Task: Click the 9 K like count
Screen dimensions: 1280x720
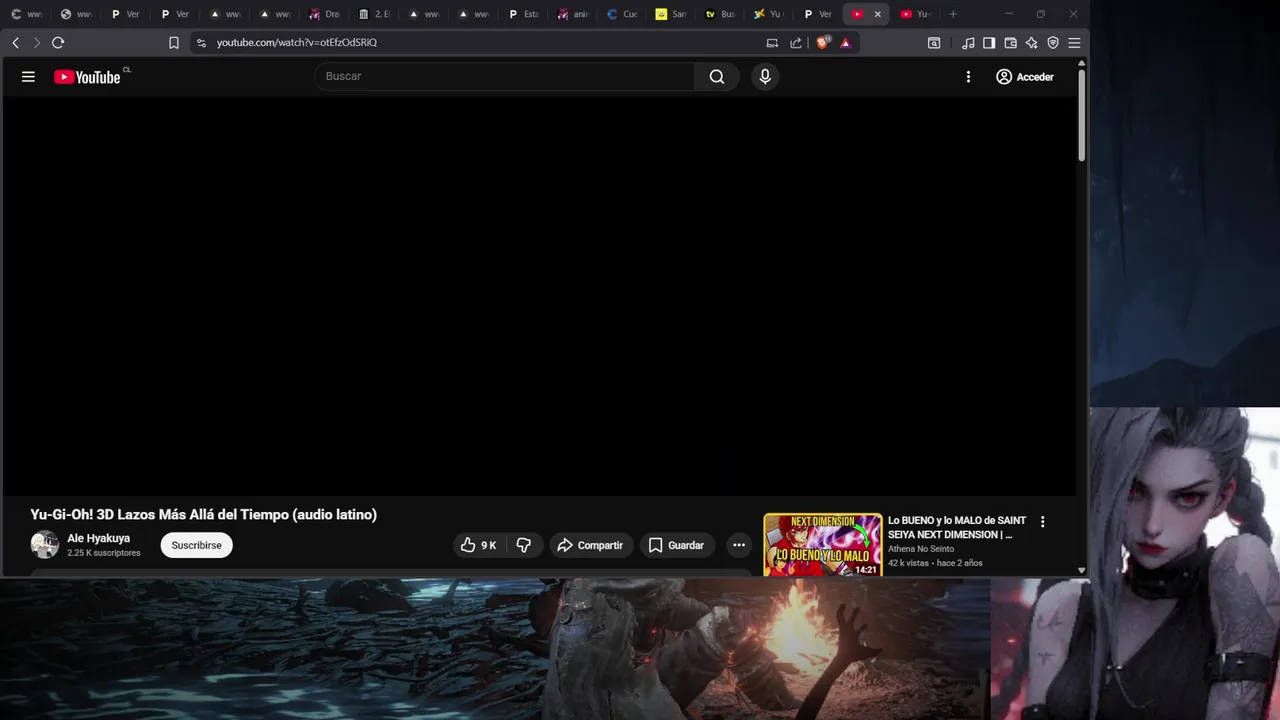Action: tap(488, 545)
